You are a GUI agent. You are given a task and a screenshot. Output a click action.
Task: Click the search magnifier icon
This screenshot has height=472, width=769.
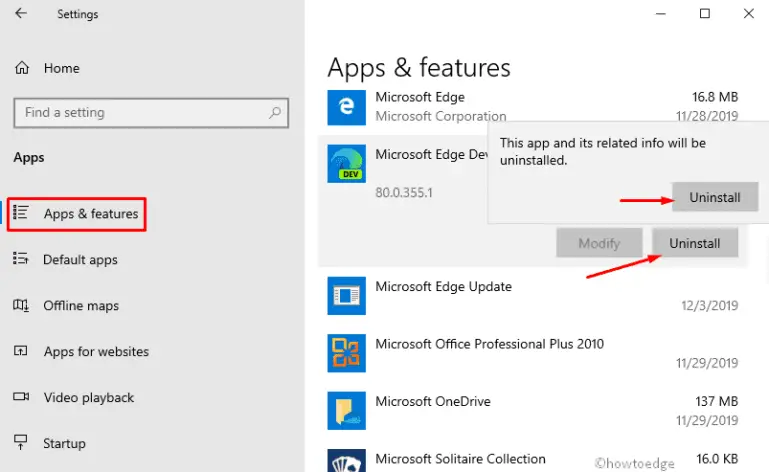(x=275, y=112)
